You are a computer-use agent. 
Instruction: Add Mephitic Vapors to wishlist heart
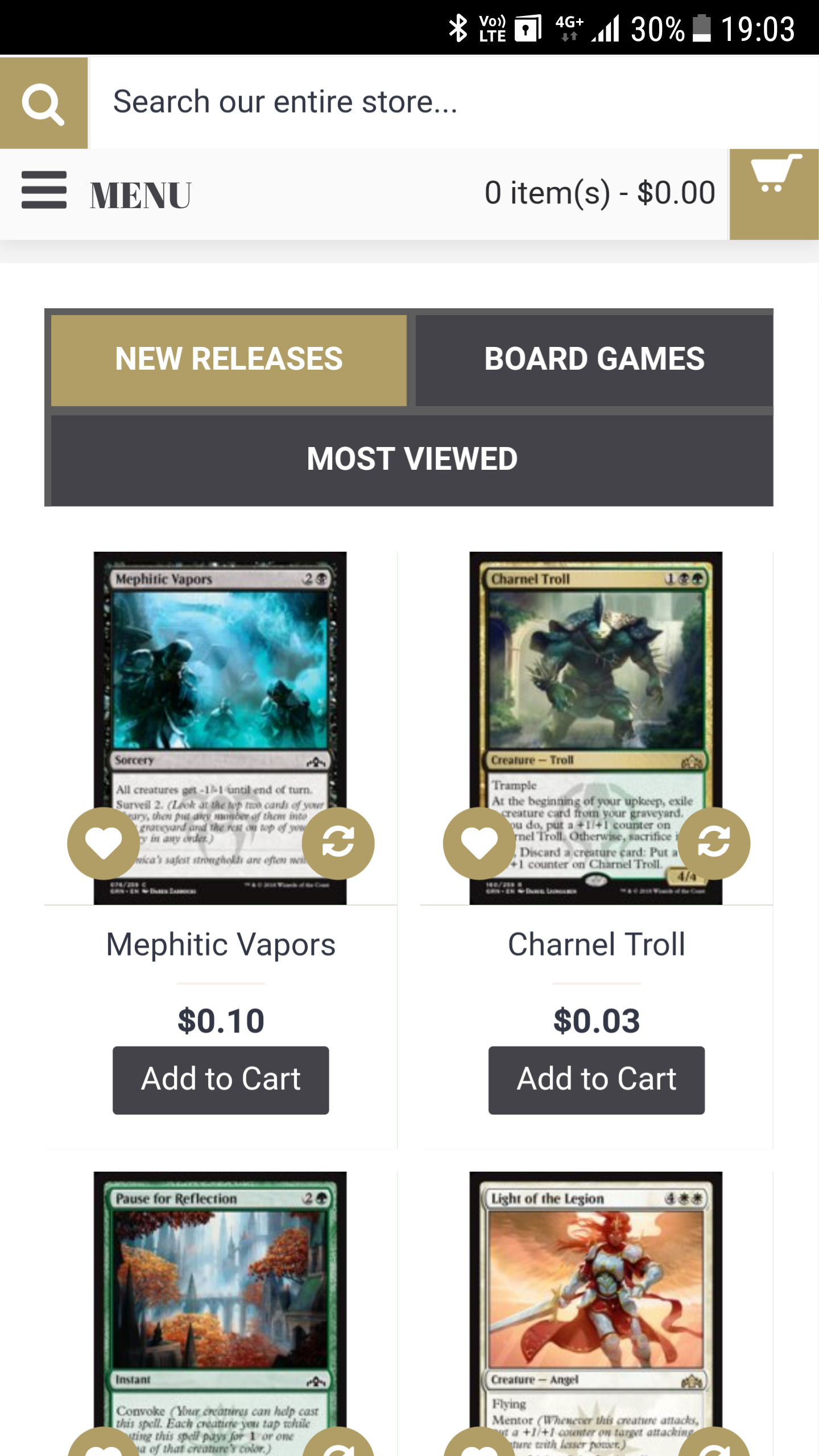[104, 843]
